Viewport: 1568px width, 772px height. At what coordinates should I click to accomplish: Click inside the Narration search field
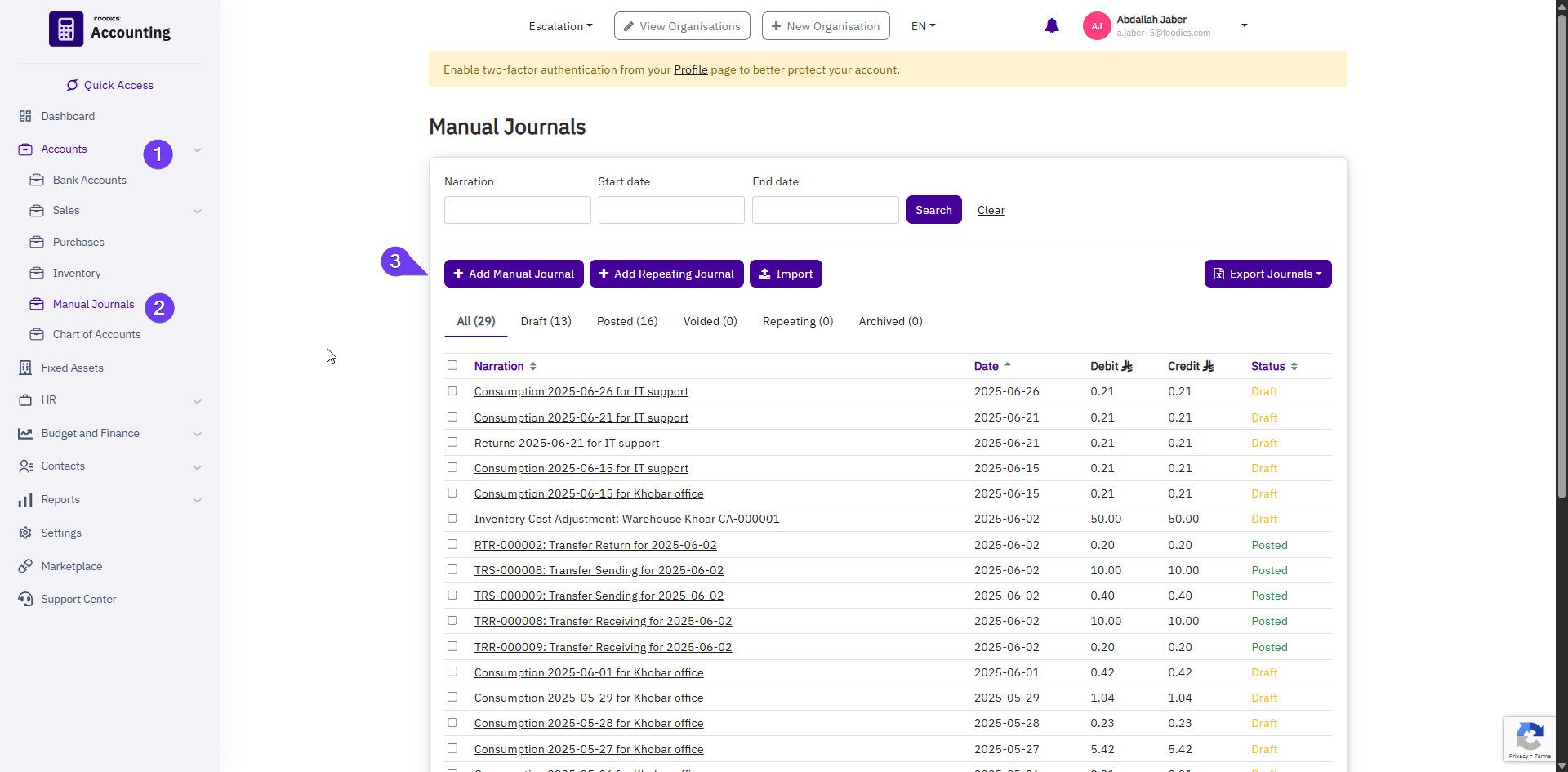[517, 210]
